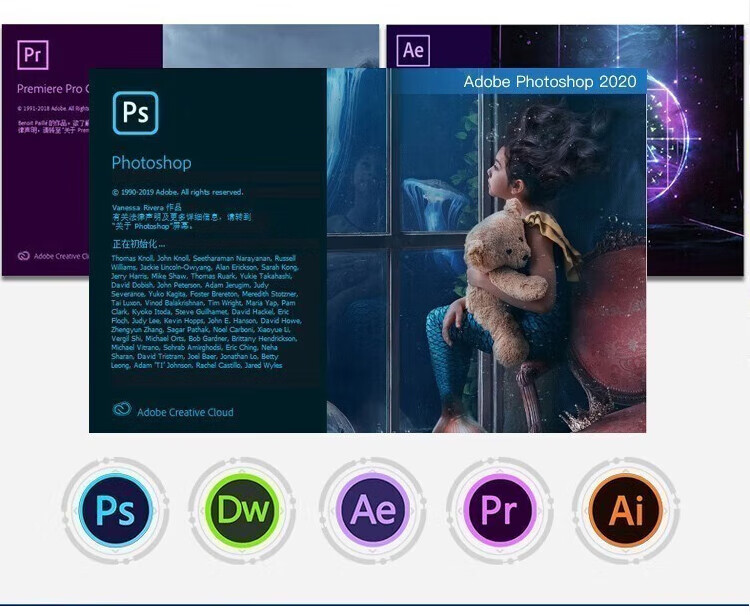Click the Creative Cloud icon on Photoshop splash
The width and height of the screenshot is (750, 615).
click(122, 409)
